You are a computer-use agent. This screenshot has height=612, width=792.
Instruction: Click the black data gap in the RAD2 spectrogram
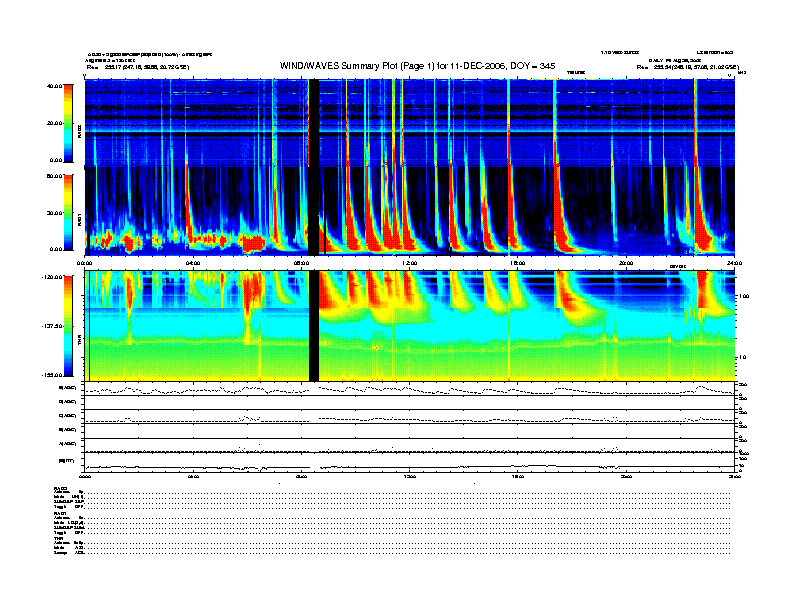coord(314,123)
